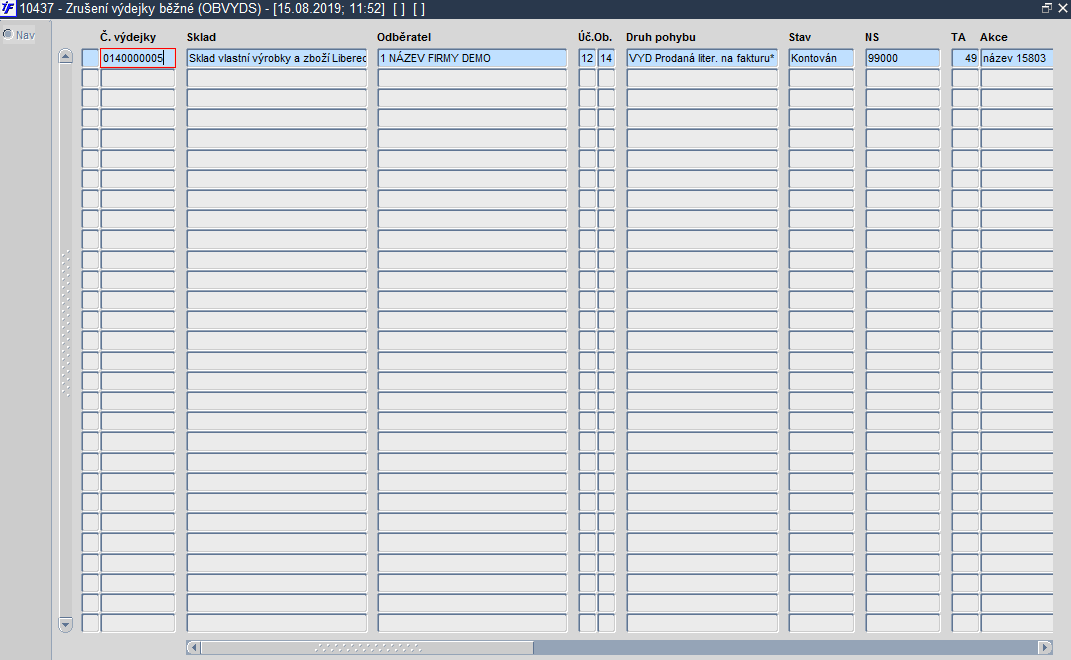1071x660 pixels.
Task: Click the Akce cell název 15803
Action: tap(1017, 58)
